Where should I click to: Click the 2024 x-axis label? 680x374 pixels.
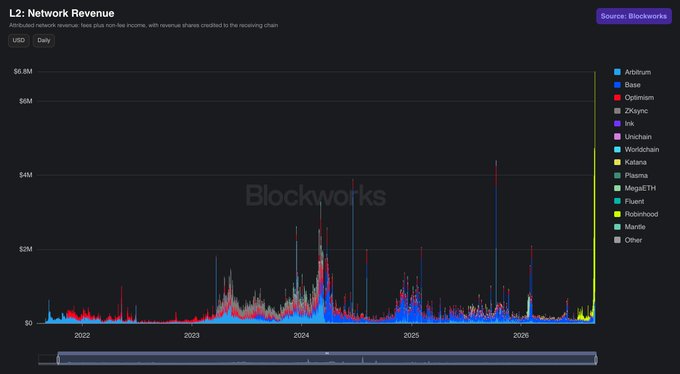[x=301, y=335]
